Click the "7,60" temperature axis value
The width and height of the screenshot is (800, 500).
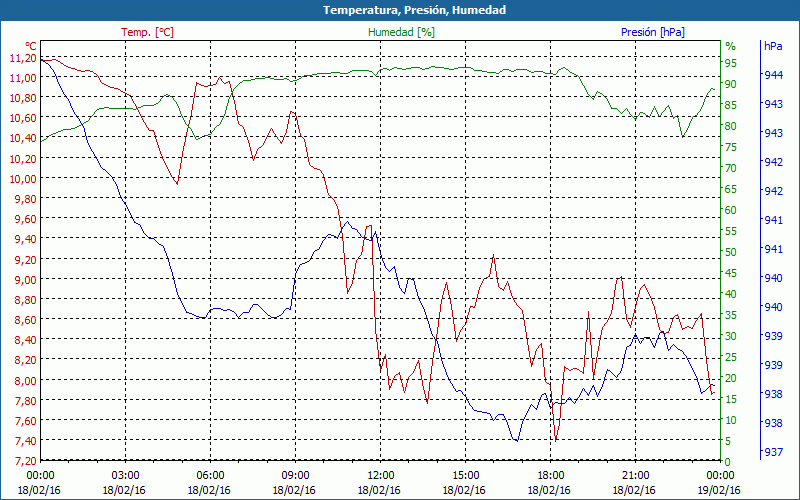pyautogui.click(x=26, y=421)
